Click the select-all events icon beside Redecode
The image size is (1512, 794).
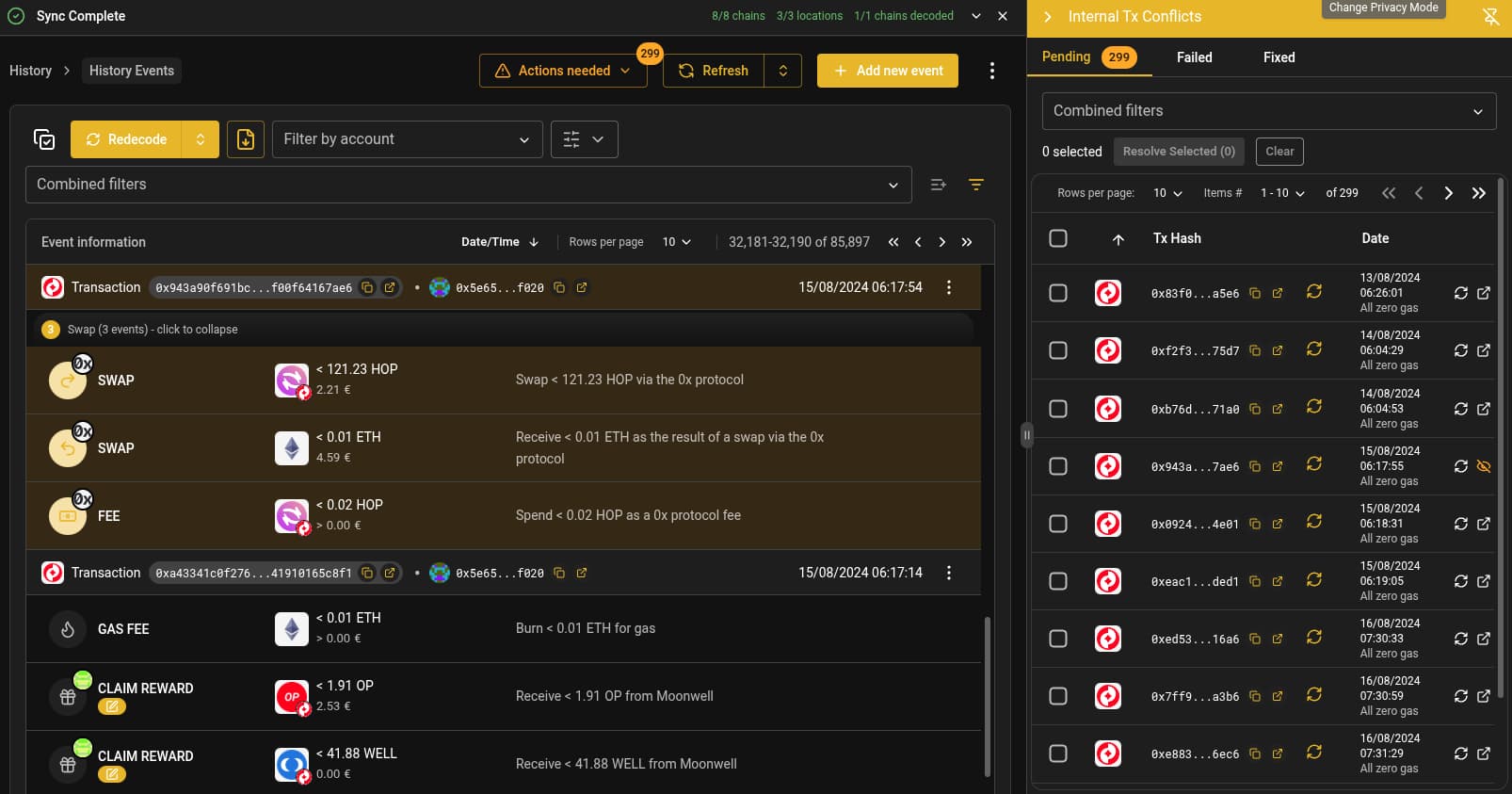[44, 139]
